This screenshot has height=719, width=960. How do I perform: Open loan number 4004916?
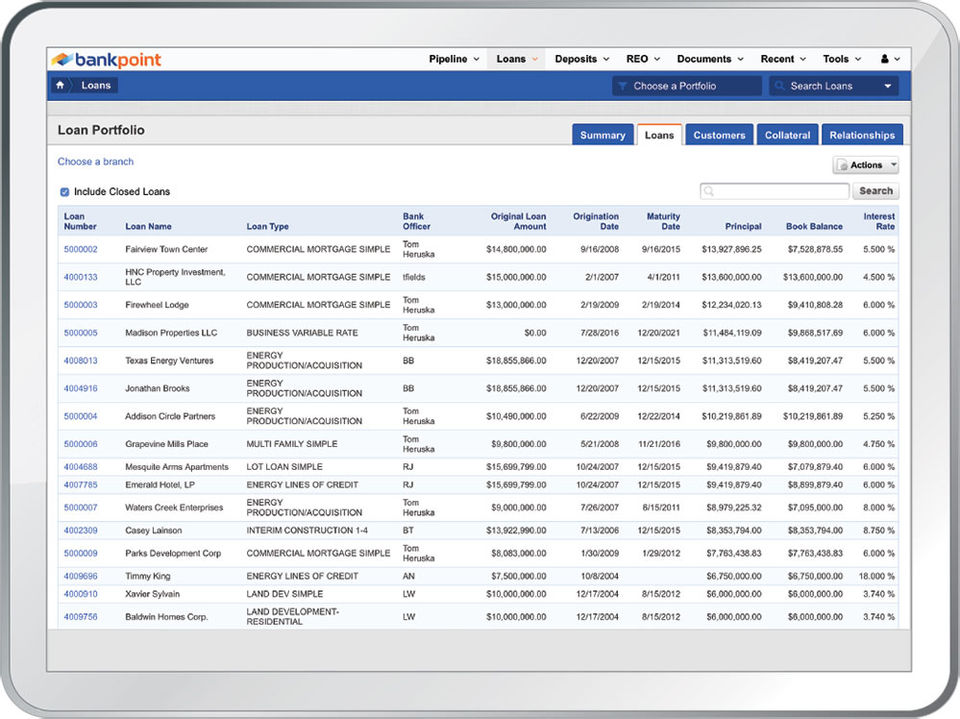pos(81,388)
